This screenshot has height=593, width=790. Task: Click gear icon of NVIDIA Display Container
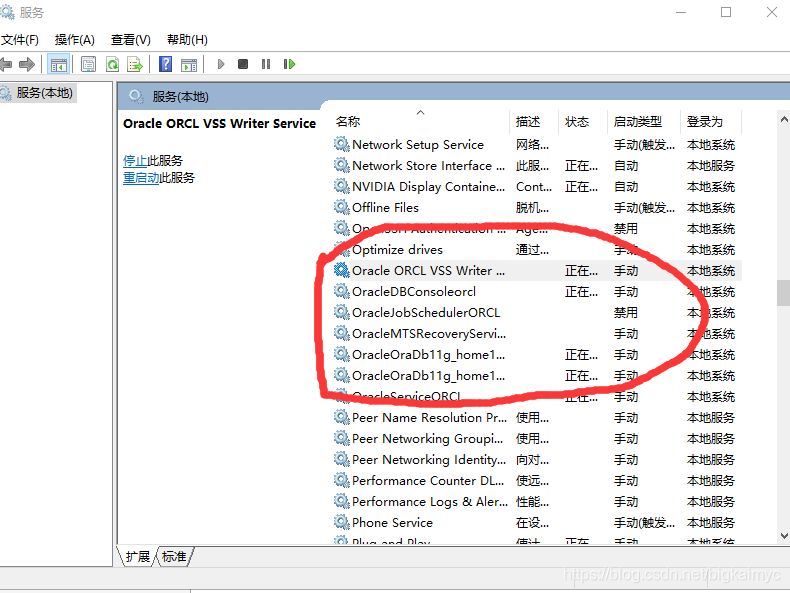[x=342, y=186]
